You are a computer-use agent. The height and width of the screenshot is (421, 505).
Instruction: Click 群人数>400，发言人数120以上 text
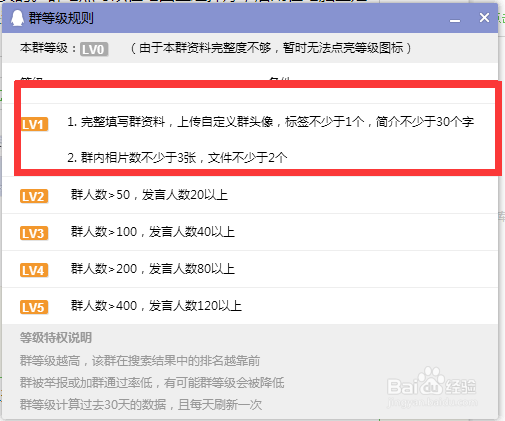(156, 306)
